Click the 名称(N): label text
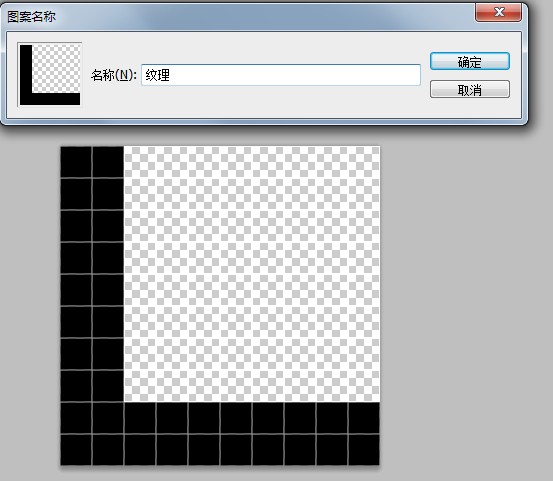The image size is (553, 481). tap(114, 75)
